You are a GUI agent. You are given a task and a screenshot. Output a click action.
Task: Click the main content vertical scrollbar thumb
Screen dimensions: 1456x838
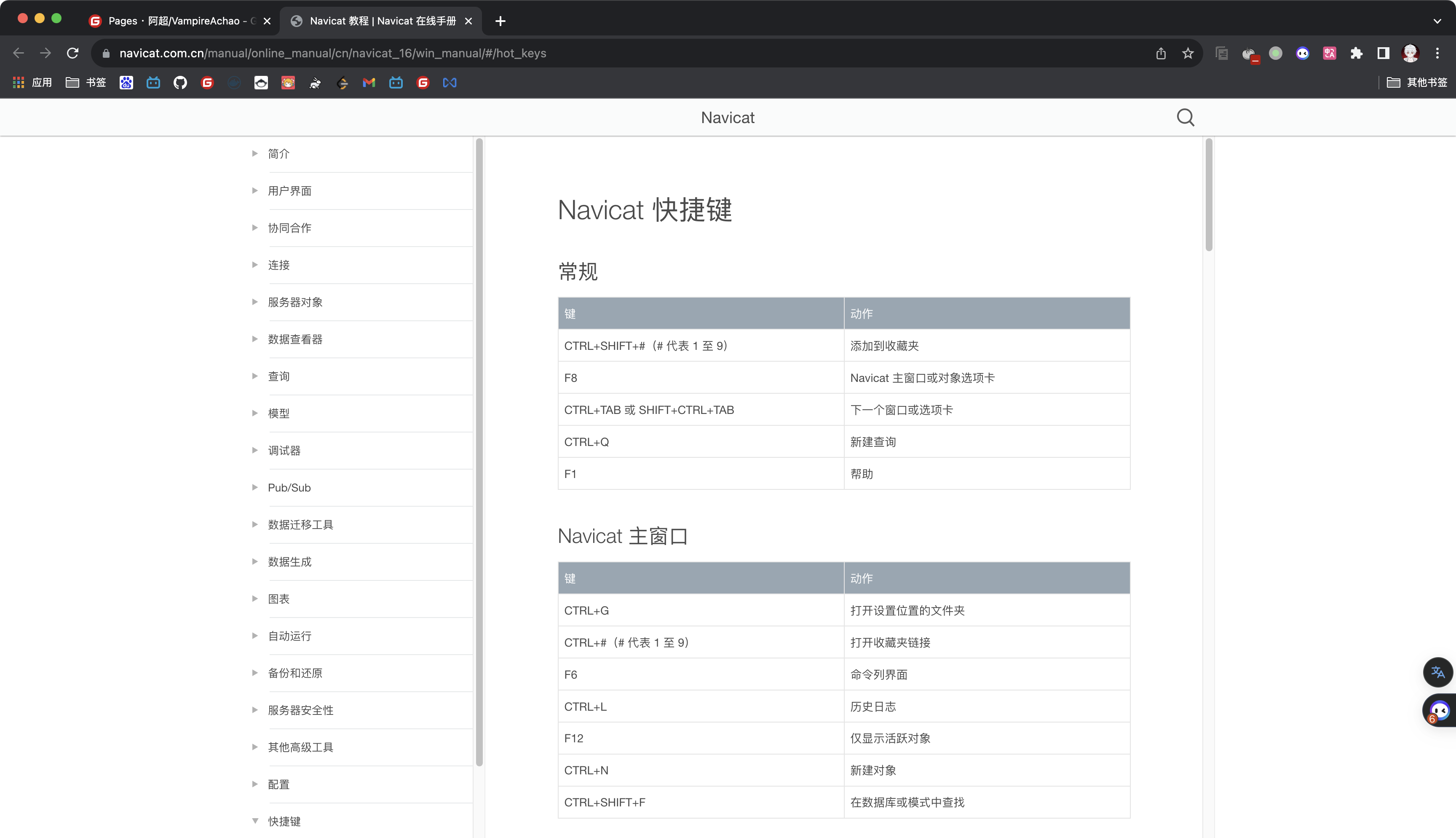tap(1209, 195)
